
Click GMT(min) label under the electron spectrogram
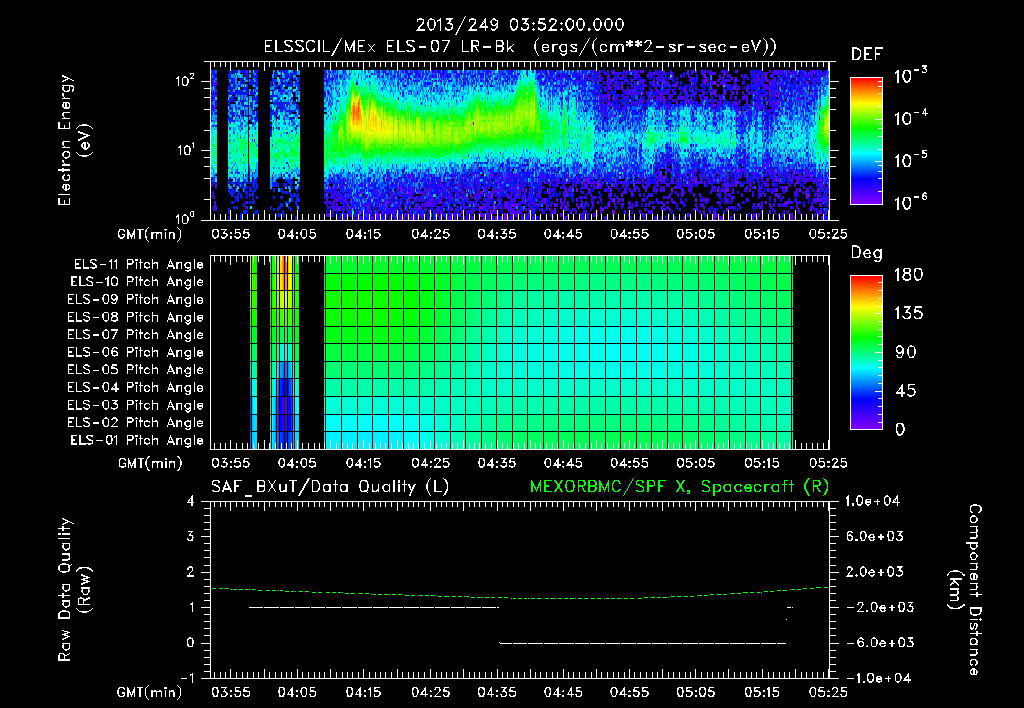(x=150, y=234)
